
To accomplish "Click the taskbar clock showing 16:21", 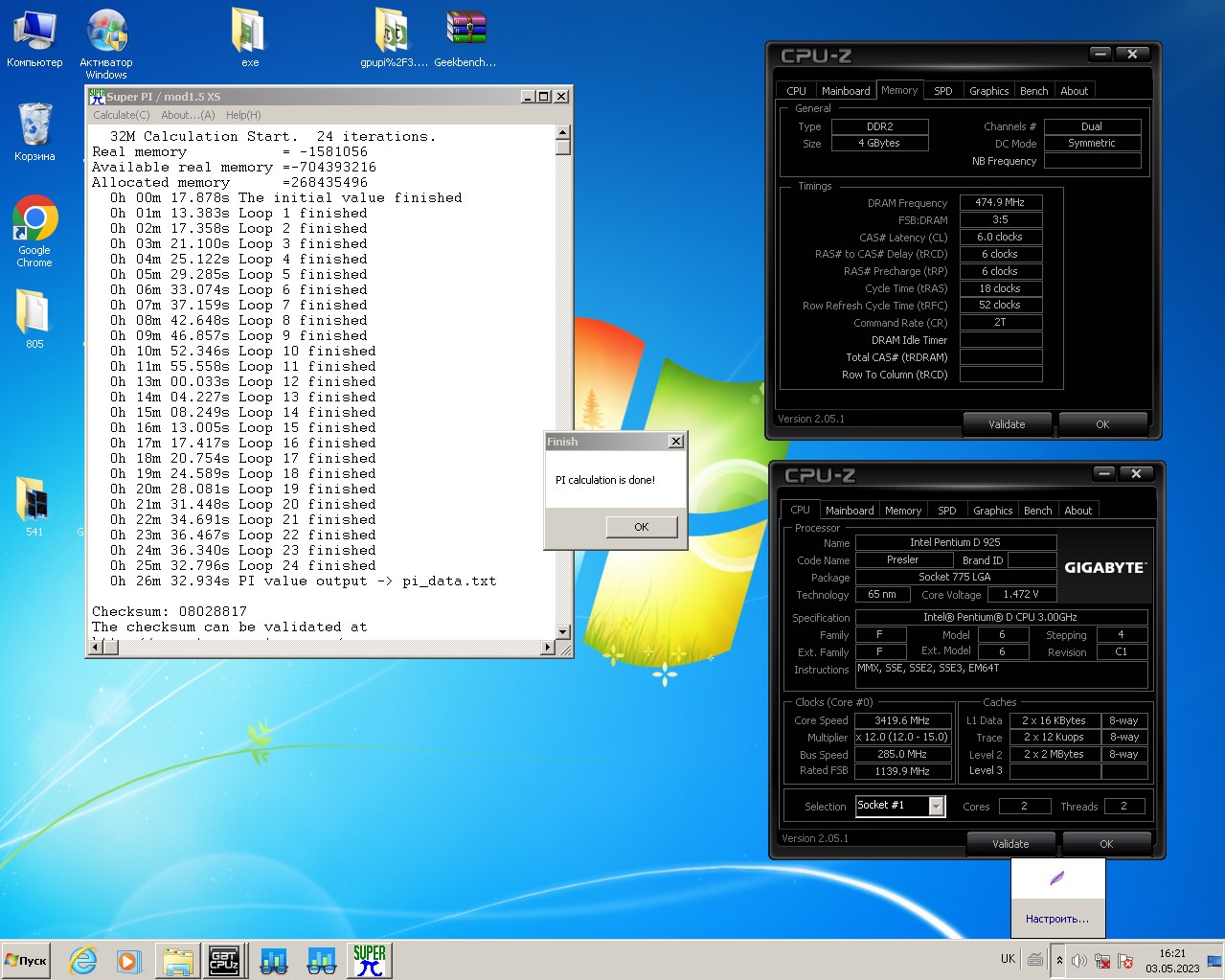I will (1172, 960).
